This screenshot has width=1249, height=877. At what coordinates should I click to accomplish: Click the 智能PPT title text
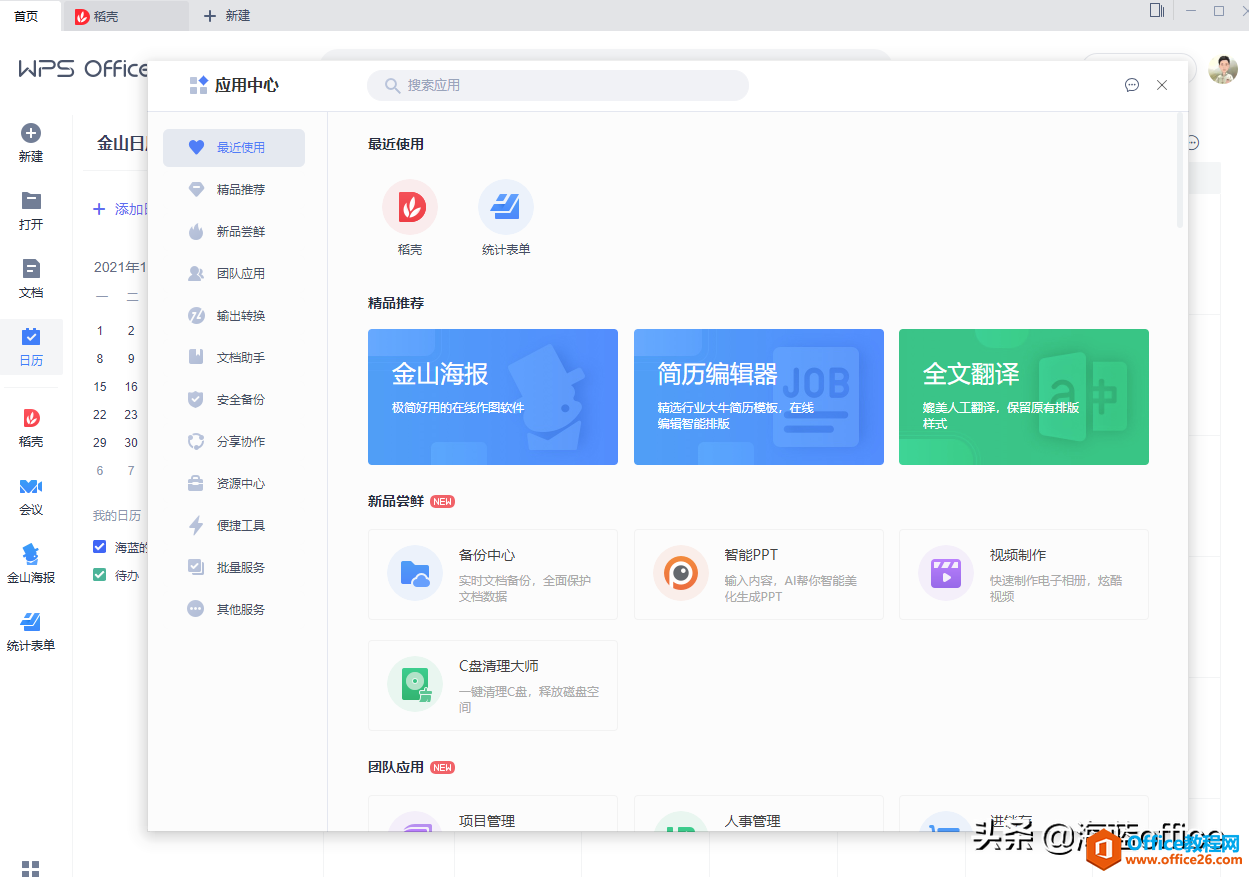pyautogui.click(x=751, y=555)
